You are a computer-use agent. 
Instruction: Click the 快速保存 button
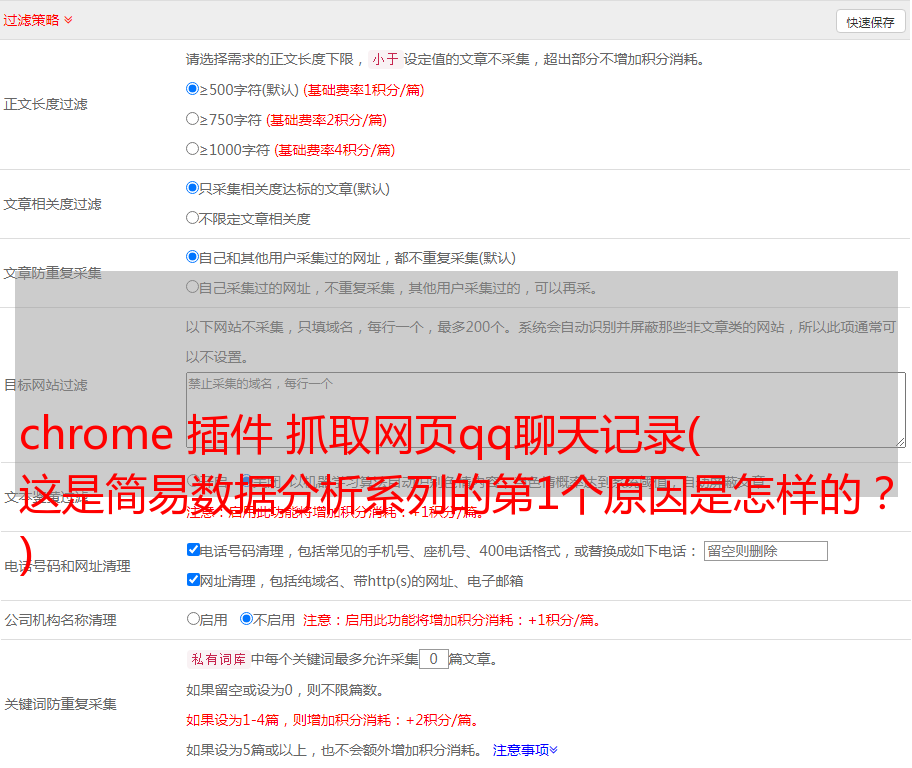[870, 22]
